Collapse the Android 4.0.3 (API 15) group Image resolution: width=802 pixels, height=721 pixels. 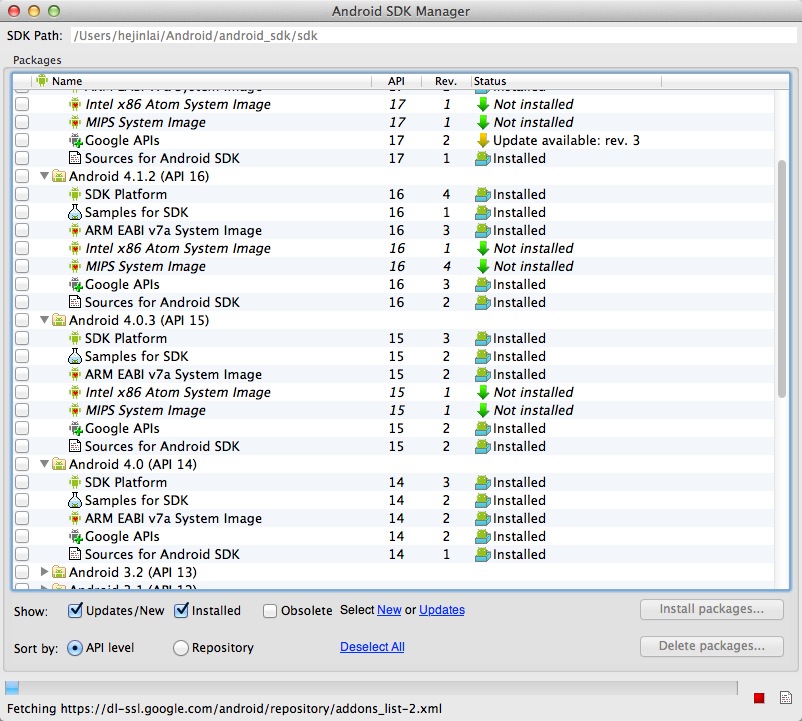(44, 320)
